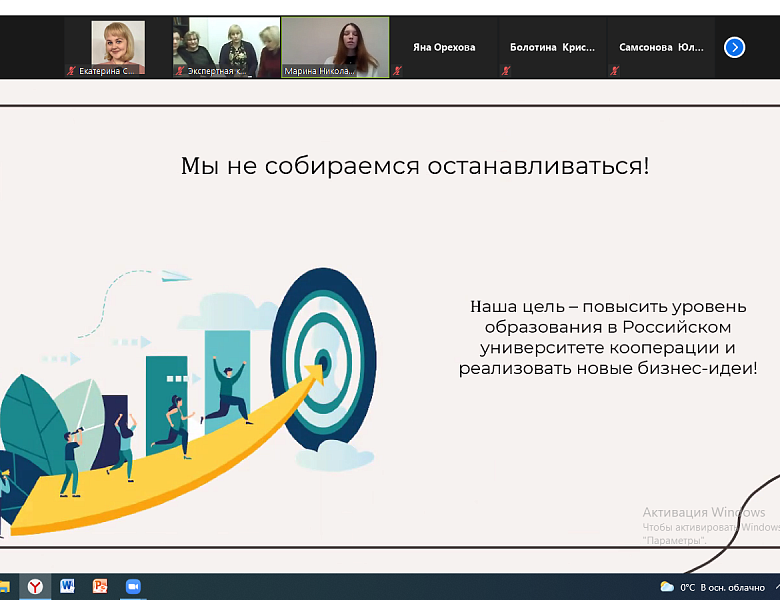The width and height of the screenshot is (780, 600).
Task: Click slide title 'Мы не собираемся останавливаться!'
Action: click(x=415, y=166)
